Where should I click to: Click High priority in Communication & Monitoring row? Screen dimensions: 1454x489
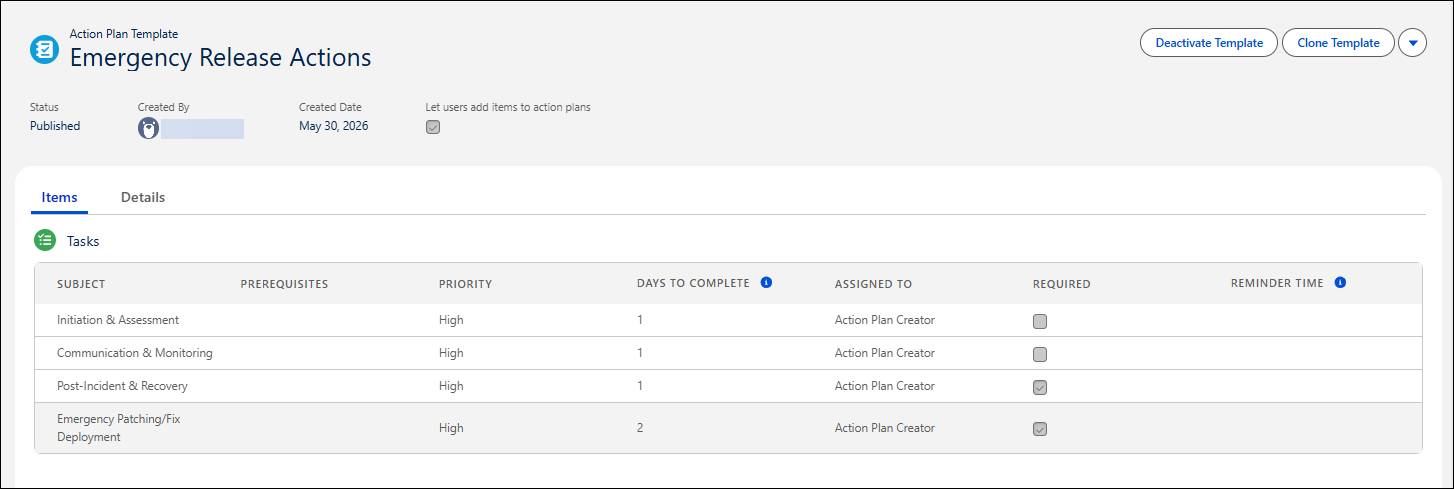coord(451,353)
